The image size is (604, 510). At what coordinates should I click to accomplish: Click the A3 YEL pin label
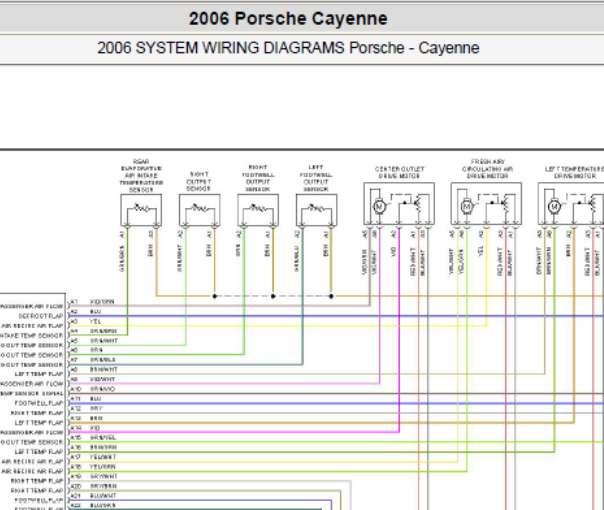pyautogui.click(x=86, y=321)
